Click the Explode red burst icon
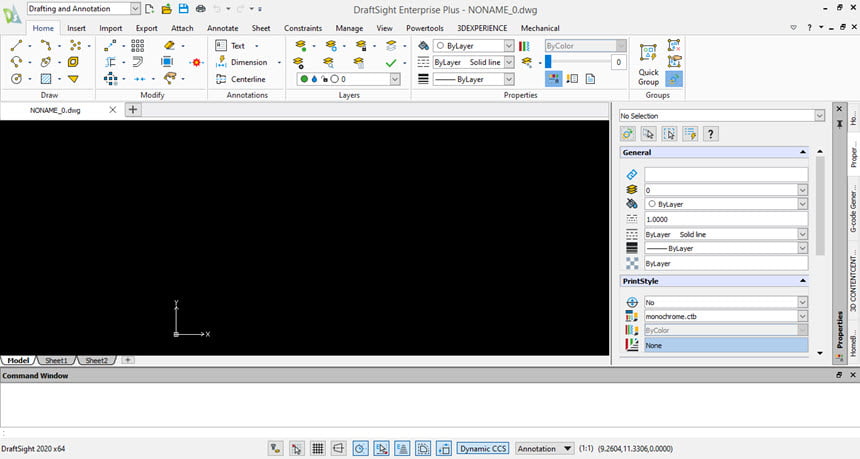 click(196, 63)
